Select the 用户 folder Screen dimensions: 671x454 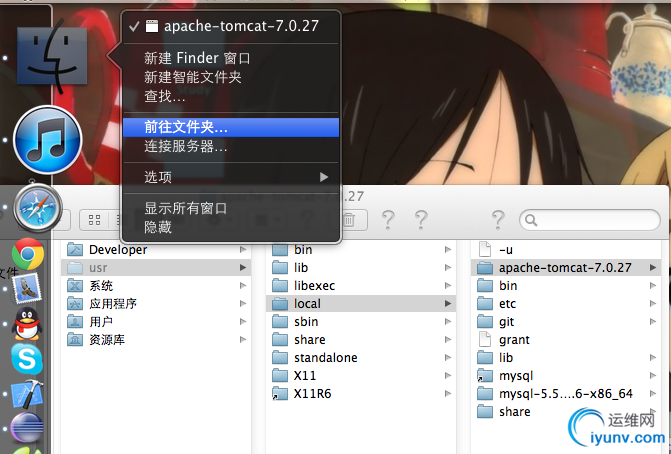click(156, 321)
